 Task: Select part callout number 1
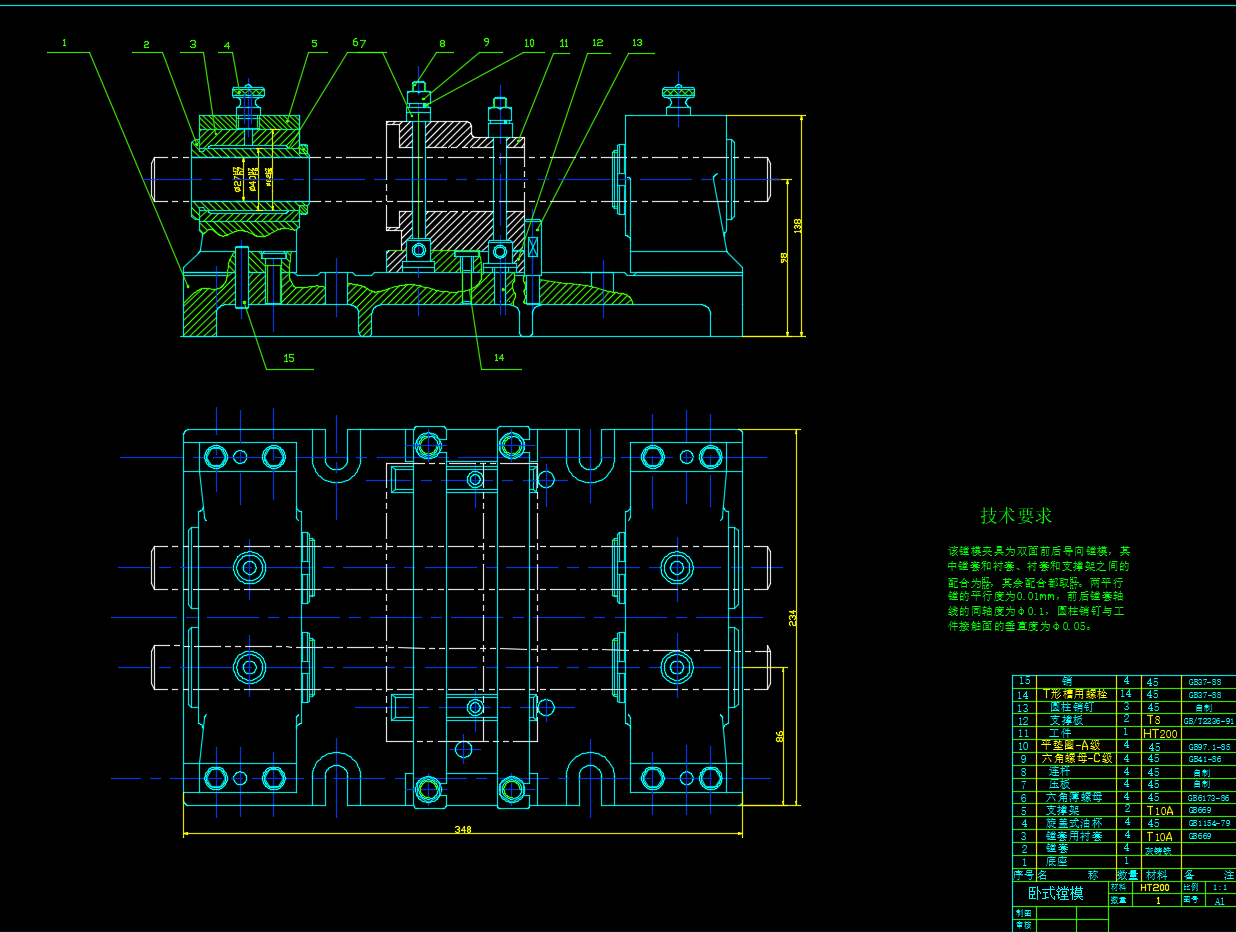point(64,43)
